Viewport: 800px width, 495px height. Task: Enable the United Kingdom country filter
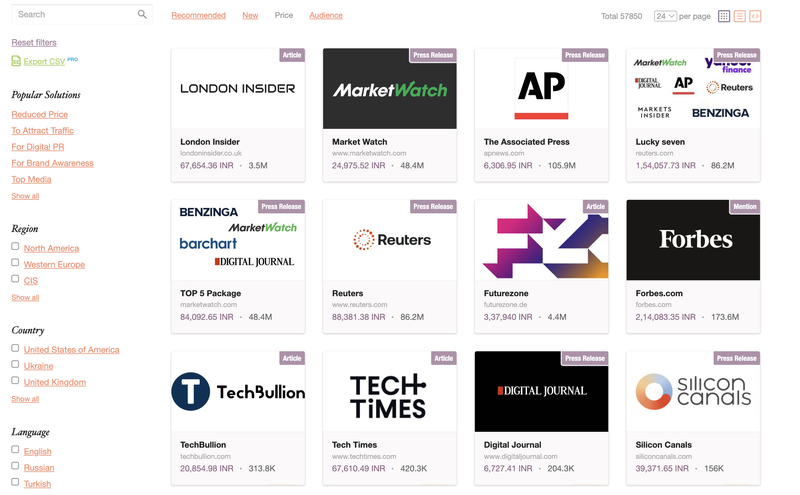[x=16, y=381]
